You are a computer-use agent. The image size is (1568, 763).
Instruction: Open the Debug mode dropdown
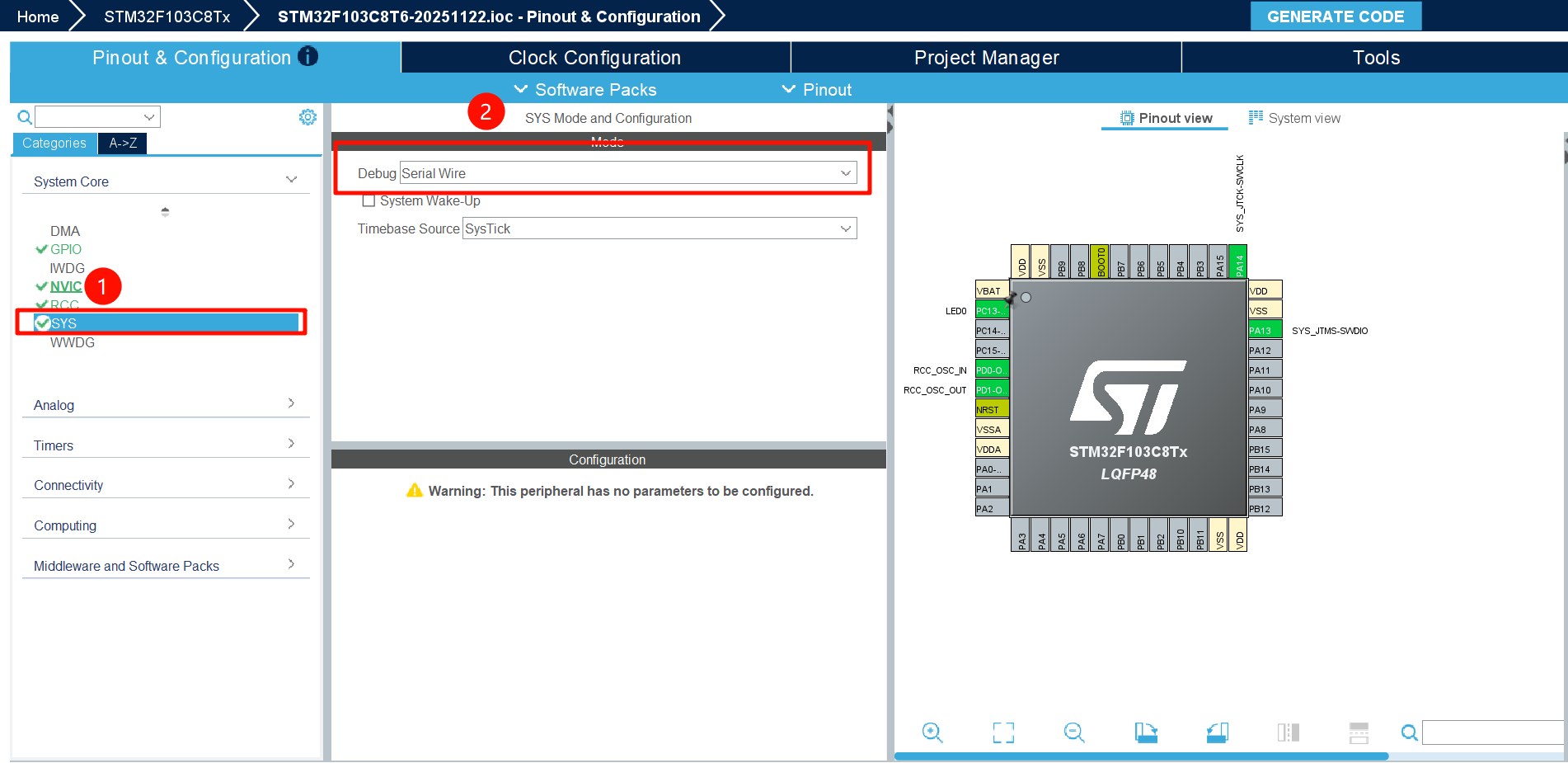pos(627,172)
